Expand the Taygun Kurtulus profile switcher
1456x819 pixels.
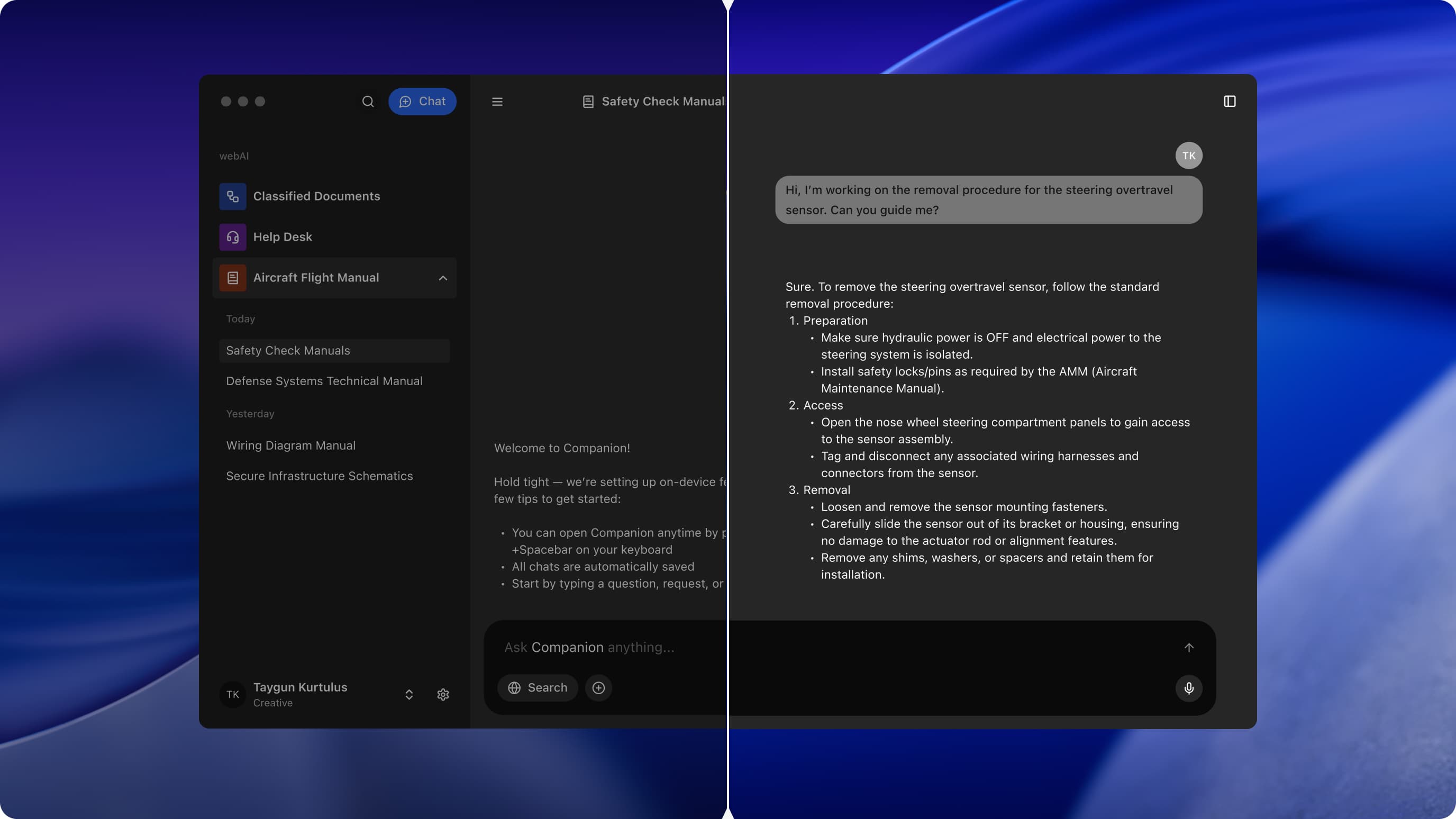pyautogui.click(x=408, y=694)
